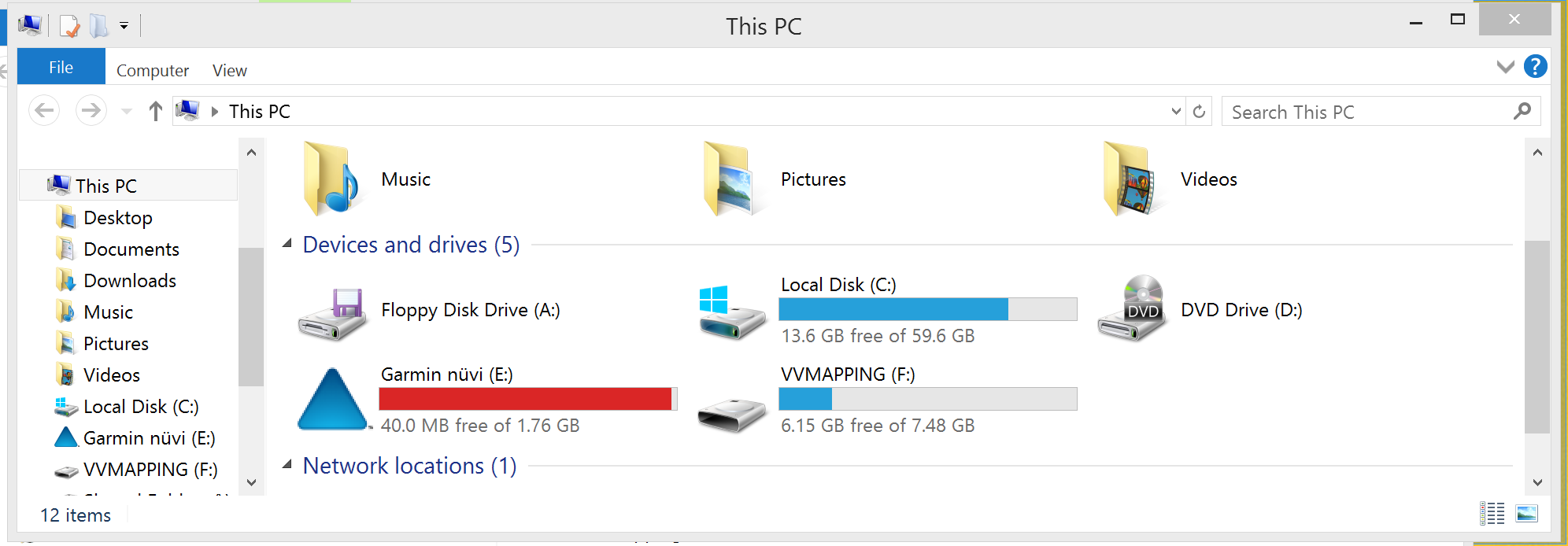Switch to large icons view layout
This screenshot has width=1568, height=546.
1526,514
